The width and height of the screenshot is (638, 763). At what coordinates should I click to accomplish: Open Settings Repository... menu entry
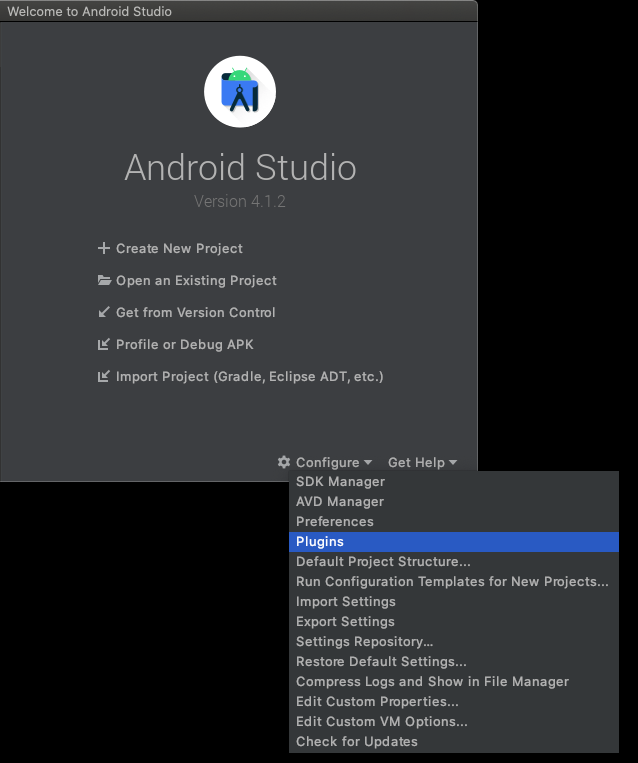454,641
